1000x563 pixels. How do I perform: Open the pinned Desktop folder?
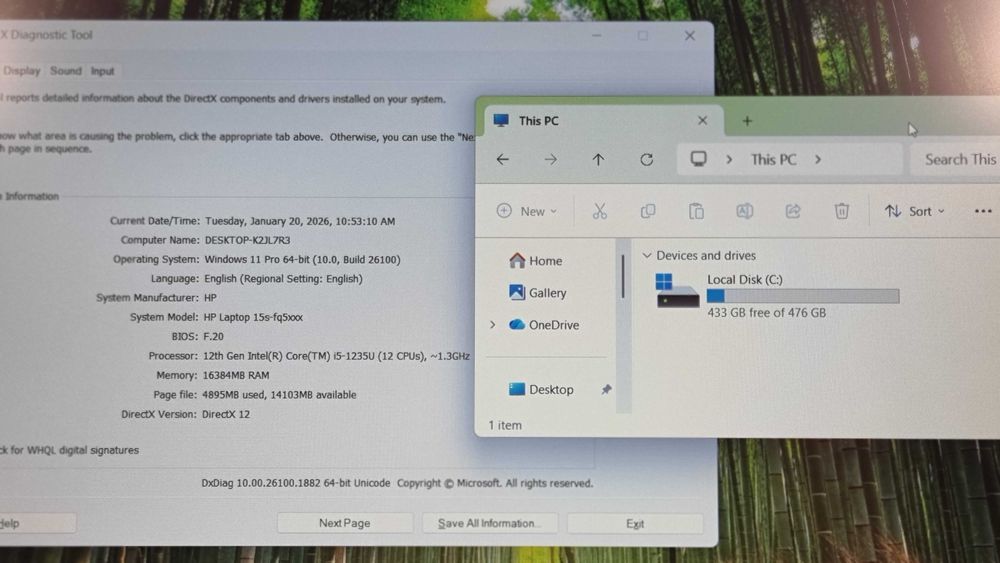point(541,390)
